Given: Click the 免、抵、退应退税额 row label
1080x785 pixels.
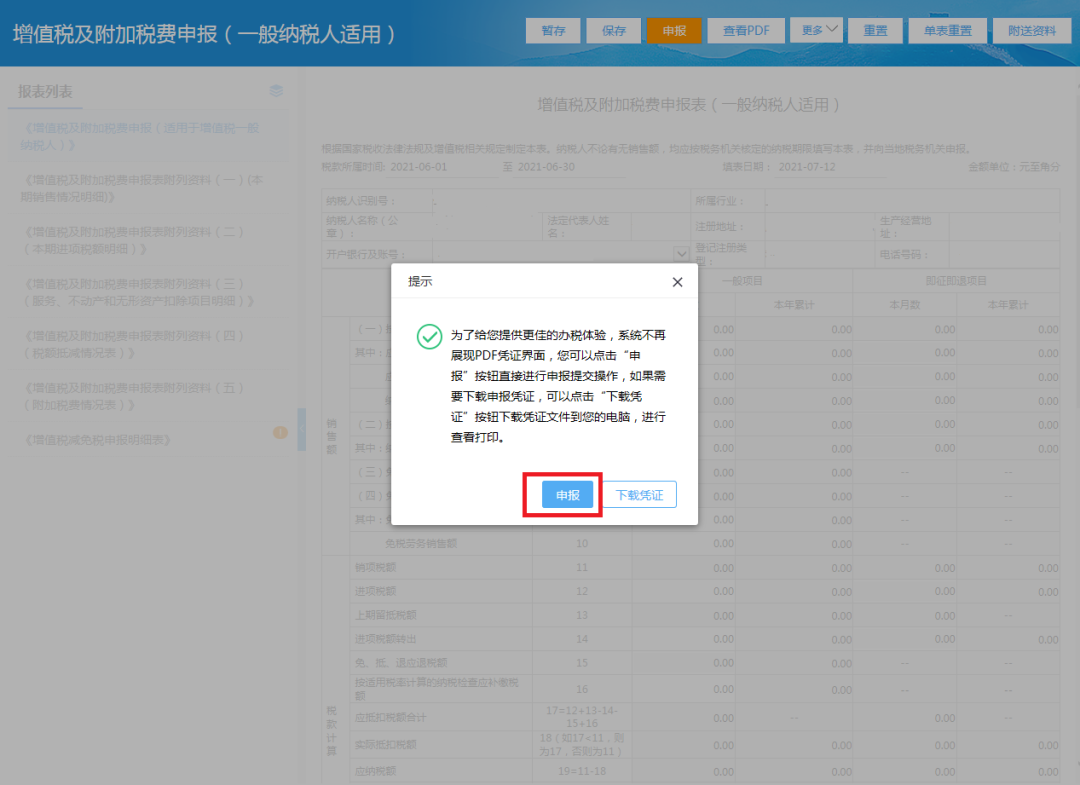Looking at the screenshot, I should pos(401,662).
